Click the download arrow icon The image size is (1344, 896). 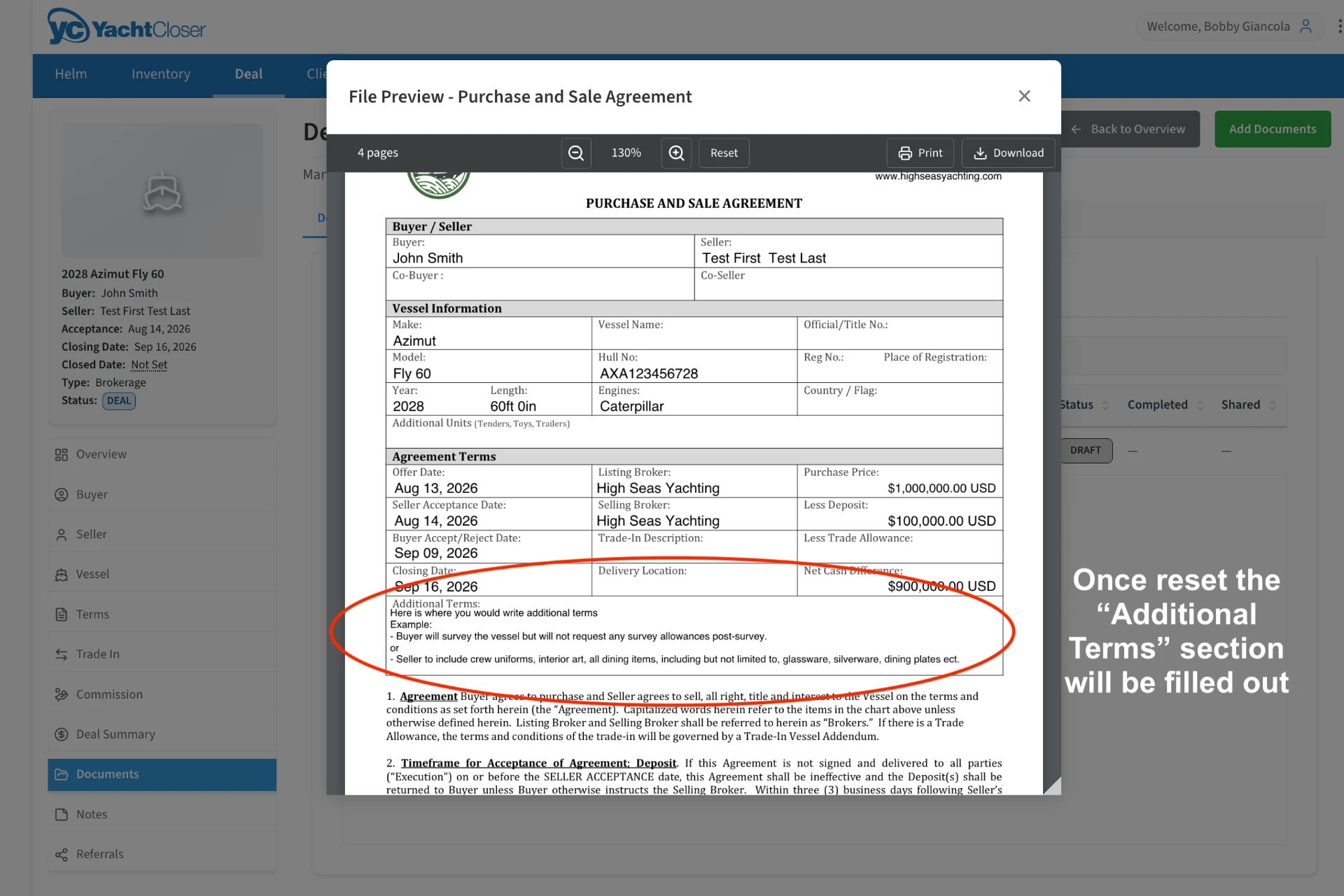tap(980, 153)
